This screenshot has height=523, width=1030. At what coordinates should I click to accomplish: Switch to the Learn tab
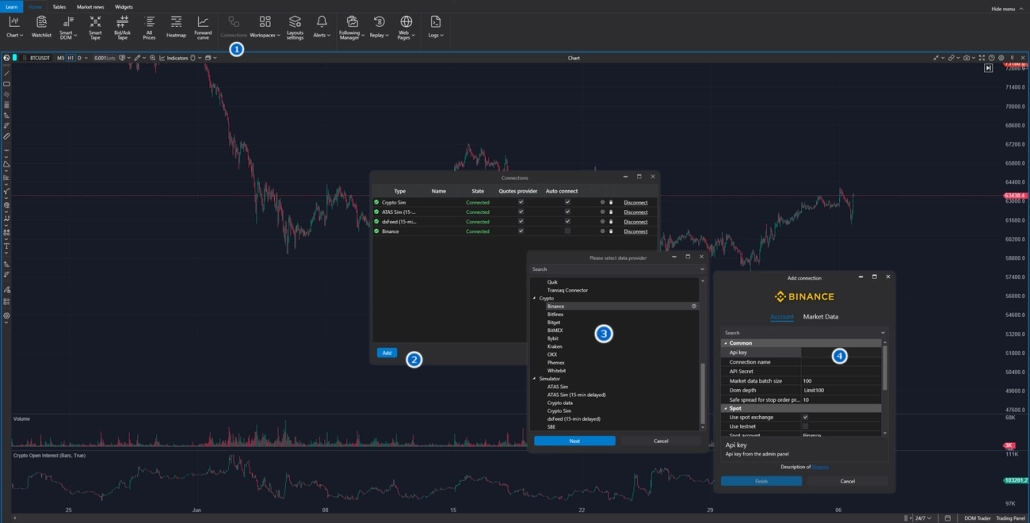11,7
